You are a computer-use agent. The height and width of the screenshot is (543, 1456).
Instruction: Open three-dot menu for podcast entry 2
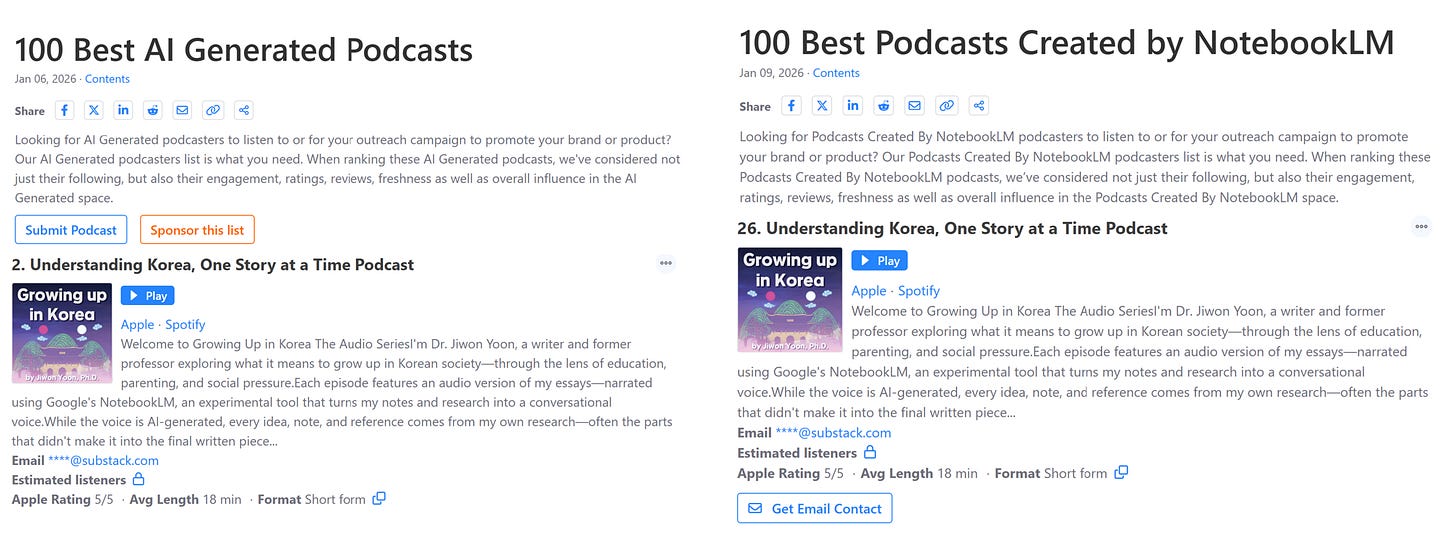pyautogui.click(x=666, y=264)
